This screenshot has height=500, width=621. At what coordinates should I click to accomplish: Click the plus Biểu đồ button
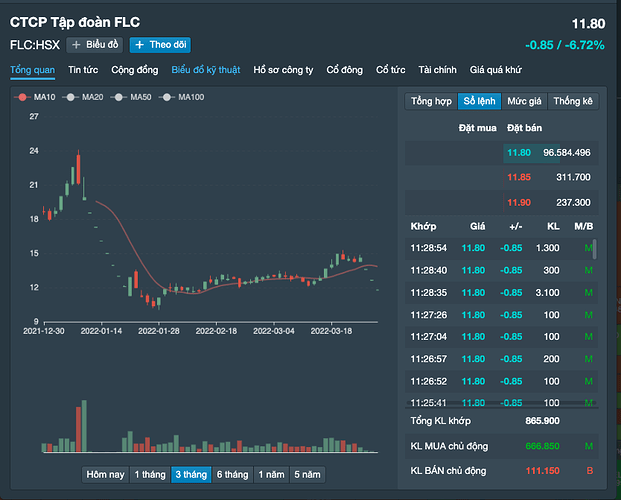(x=95, y=45)
